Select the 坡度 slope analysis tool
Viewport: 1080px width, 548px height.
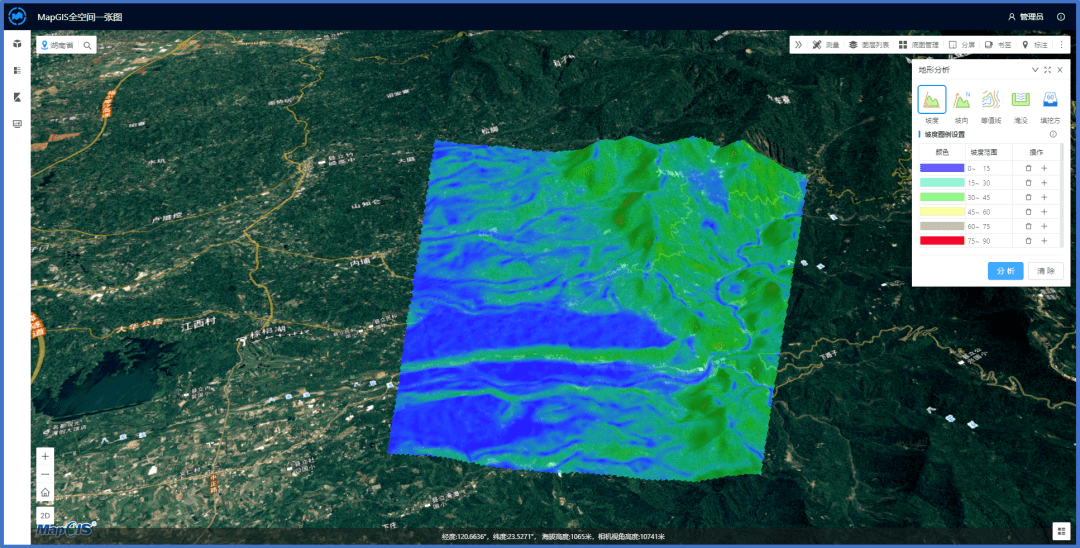pyautogui.click(x=932, y=100)
